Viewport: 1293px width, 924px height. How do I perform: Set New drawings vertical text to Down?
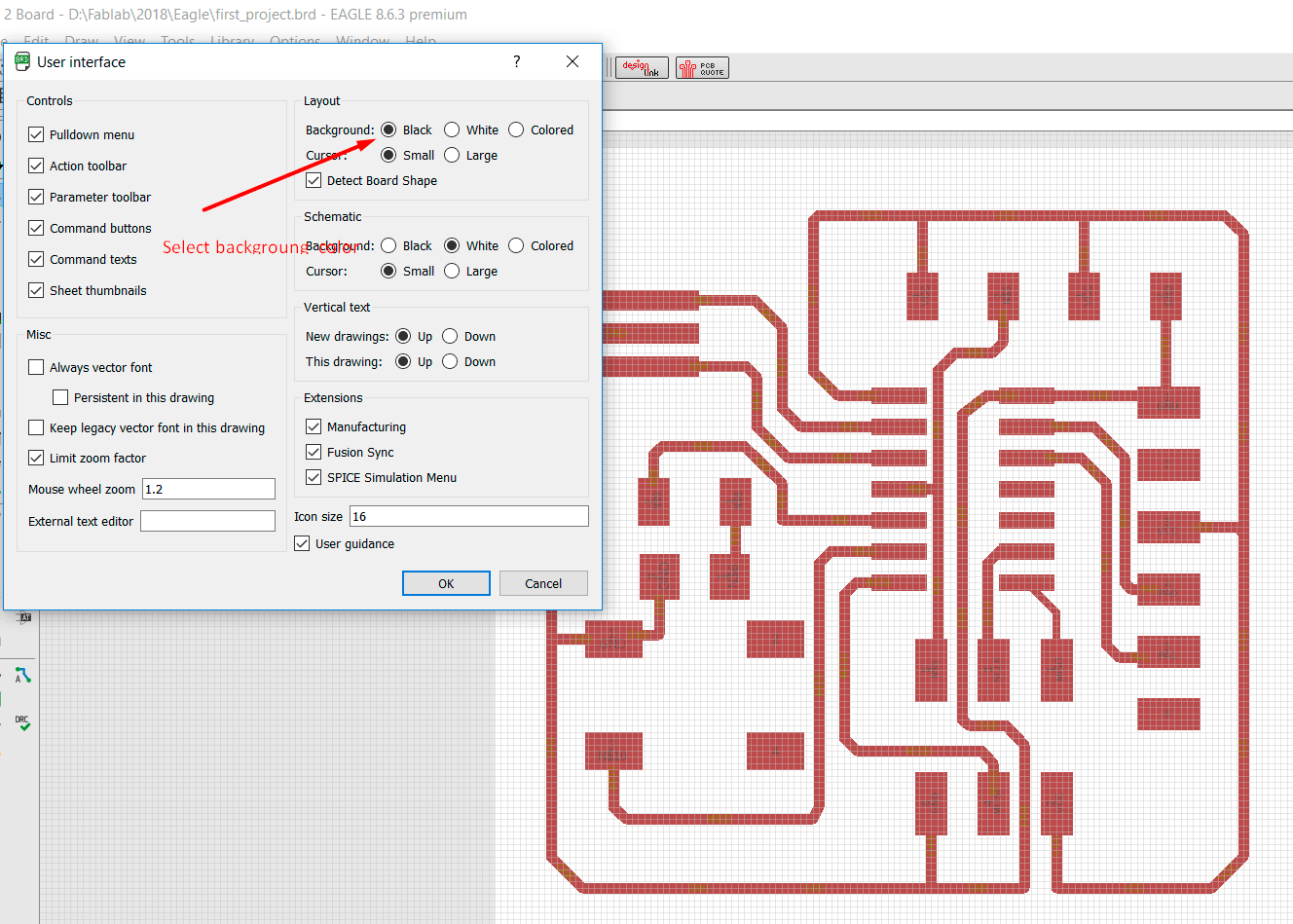[450, 336]
